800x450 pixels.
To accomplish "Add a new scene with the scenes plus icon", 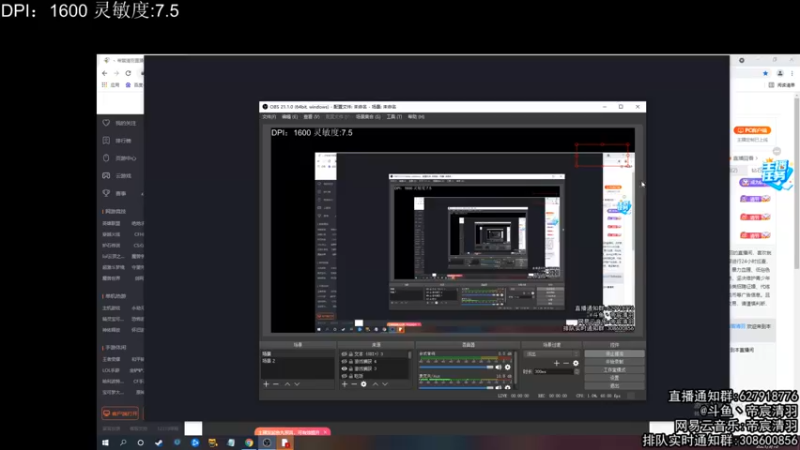I will click(266, 384).
